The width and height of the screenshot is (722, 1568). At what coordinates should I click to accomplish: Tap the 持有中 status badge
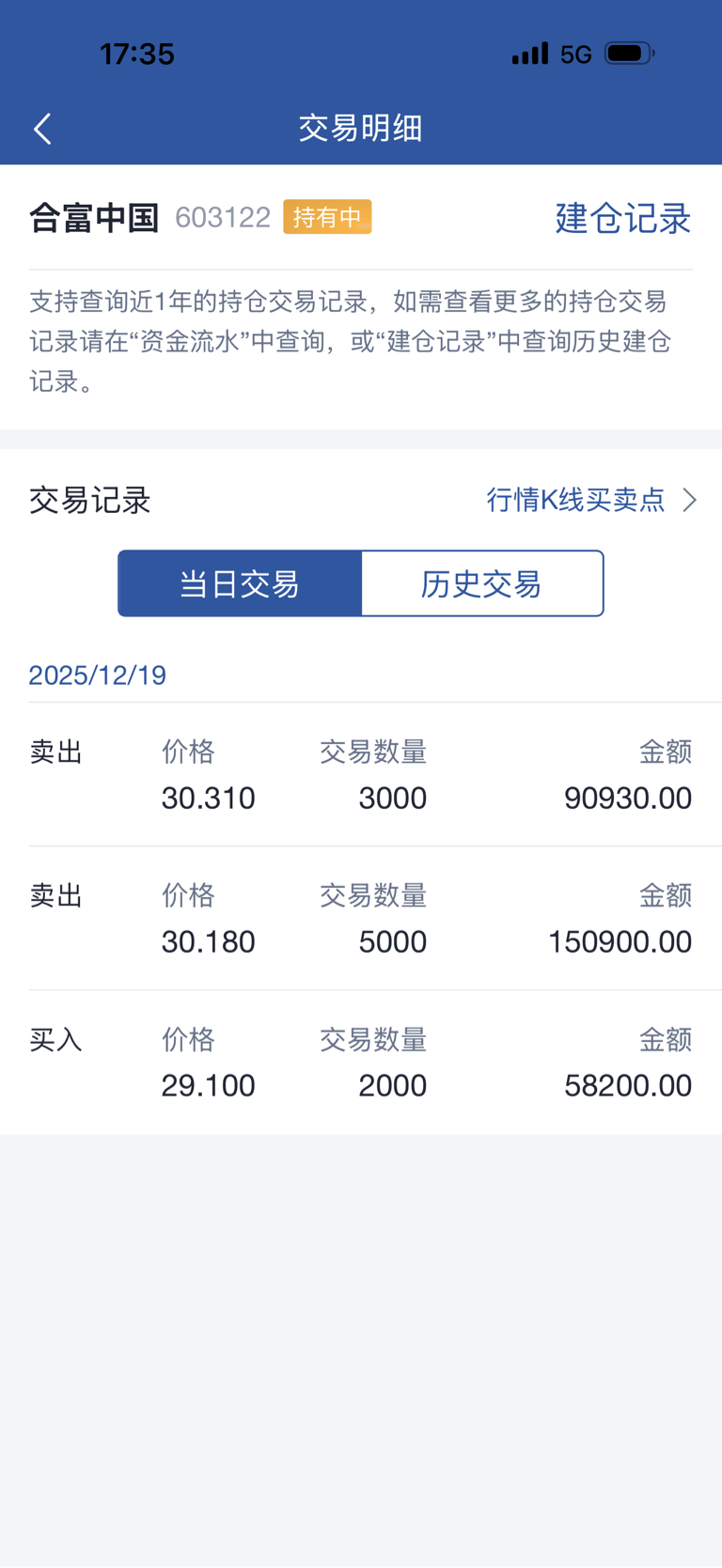click(x=327, y=217)
